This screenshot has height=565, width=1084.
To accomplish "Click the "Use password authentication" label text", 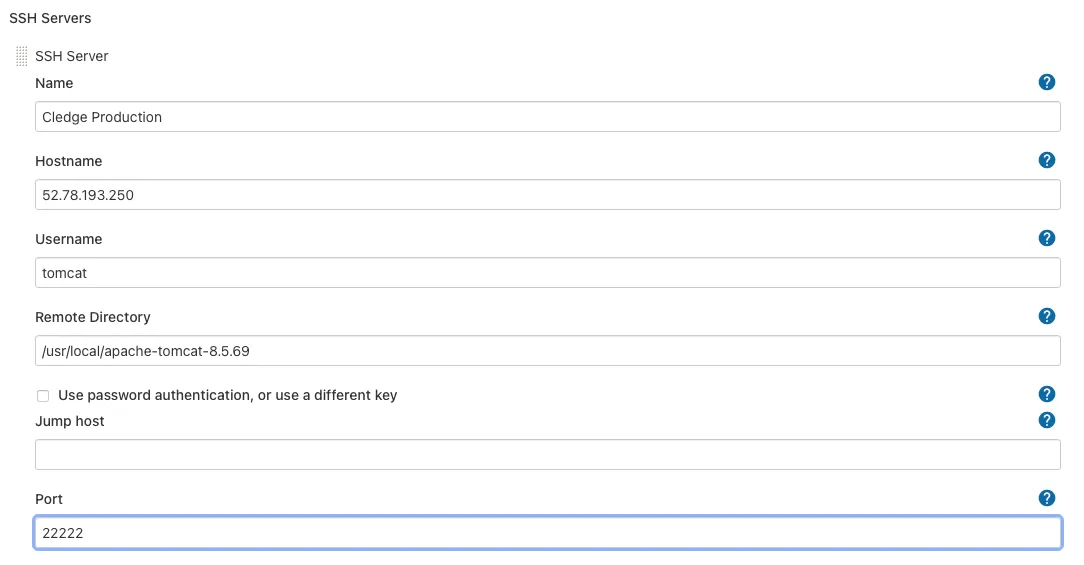I will point(228,395).
